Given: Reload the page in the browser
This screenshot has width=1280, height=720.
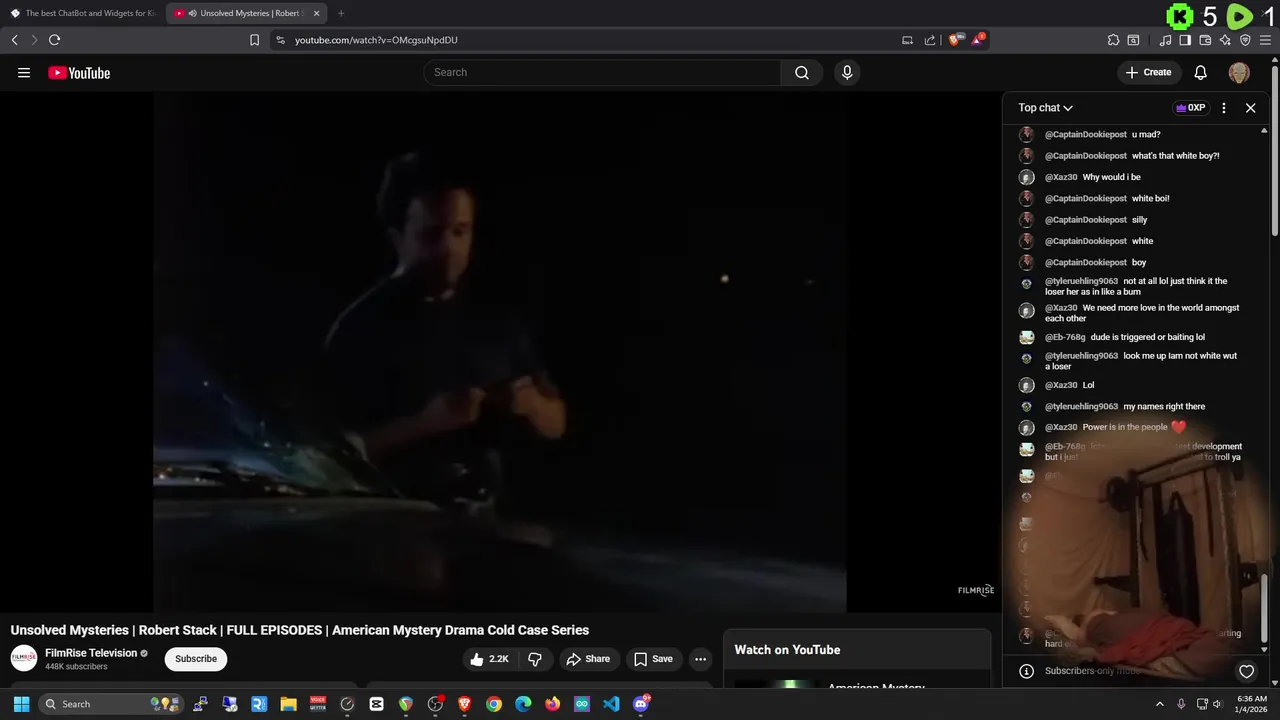Looking at the screenshot, I should coord(54,40).
